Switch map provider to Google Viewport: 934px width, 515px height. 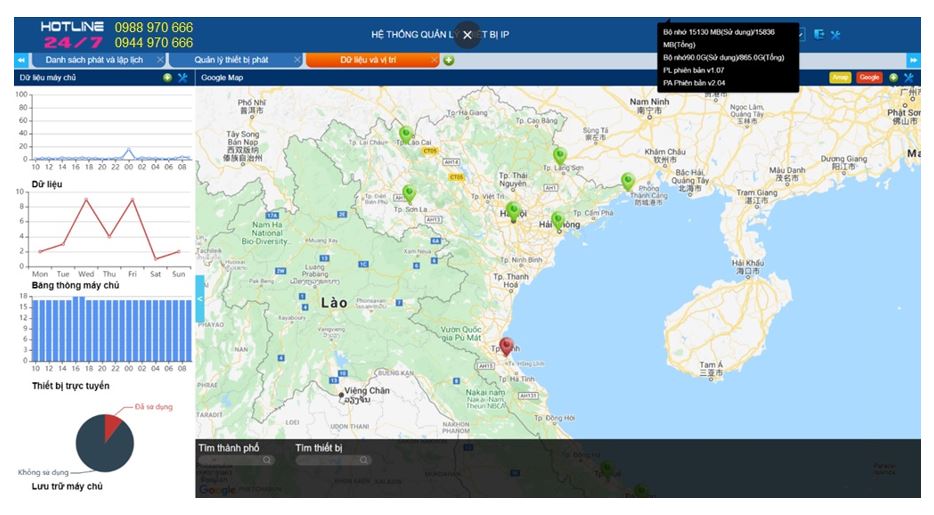pos(869,77)
